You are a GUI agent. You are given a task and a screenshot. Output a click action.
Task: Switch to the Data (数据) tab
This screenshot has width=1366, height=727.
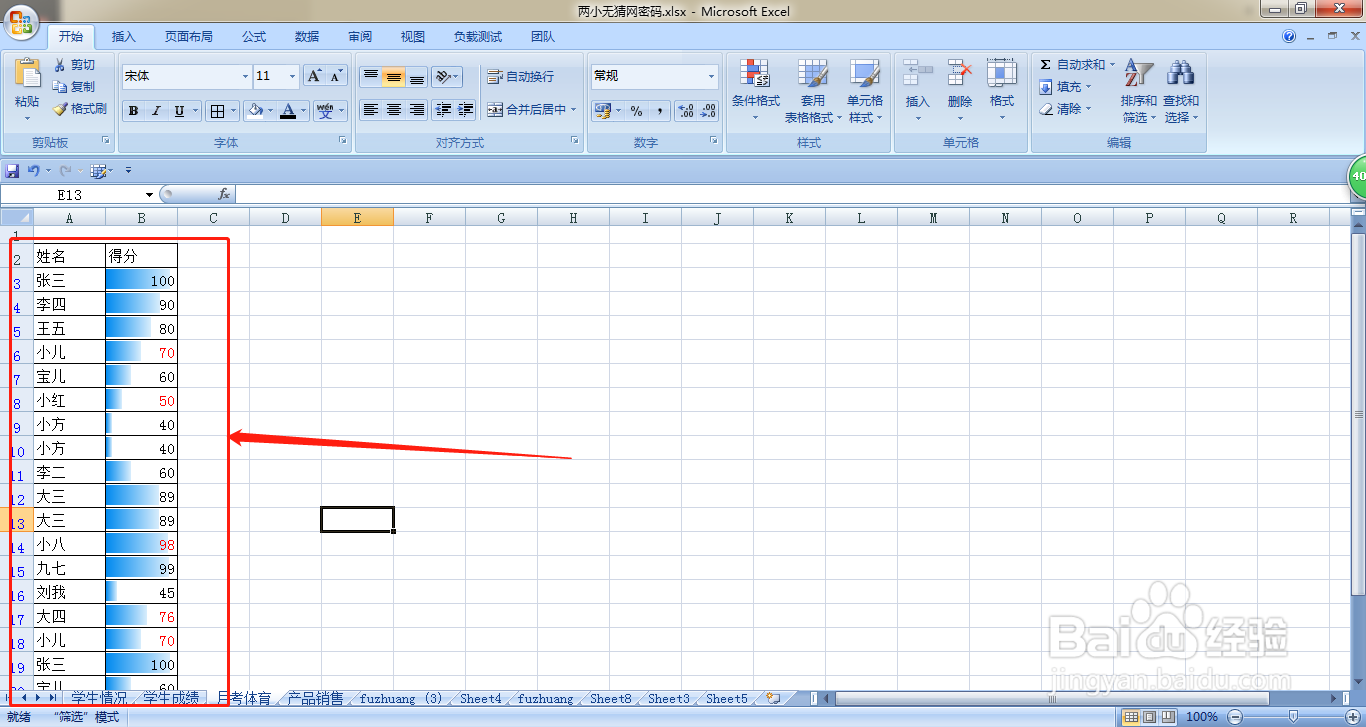click(307, 37)
